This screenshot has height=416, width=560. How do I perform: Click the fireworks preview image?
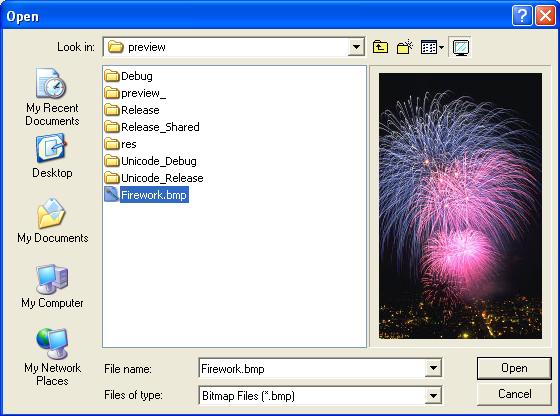coord(460,206)
